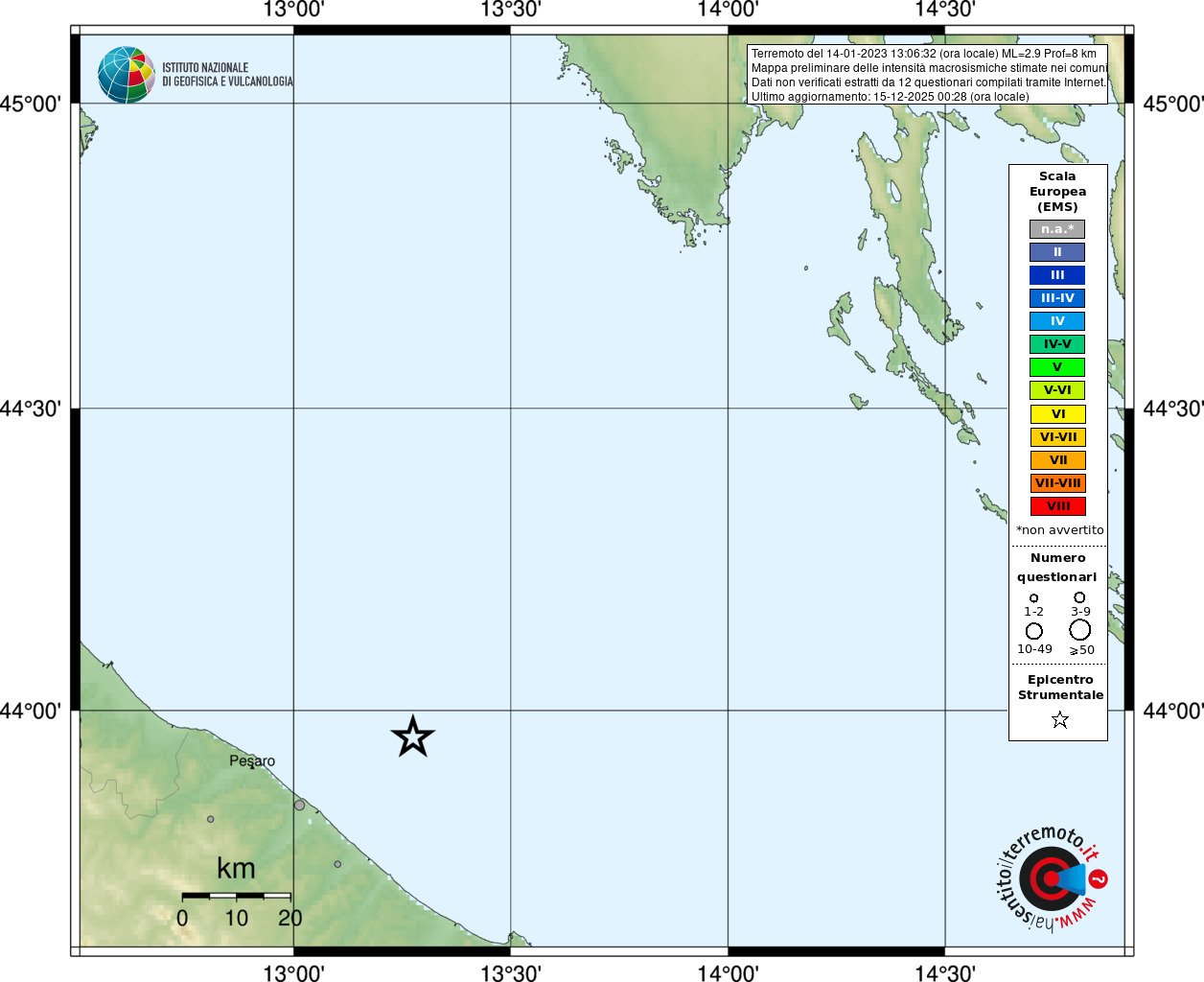Select the red VIII intensity swatch
1204x982 pixels.
point(1057,506)
